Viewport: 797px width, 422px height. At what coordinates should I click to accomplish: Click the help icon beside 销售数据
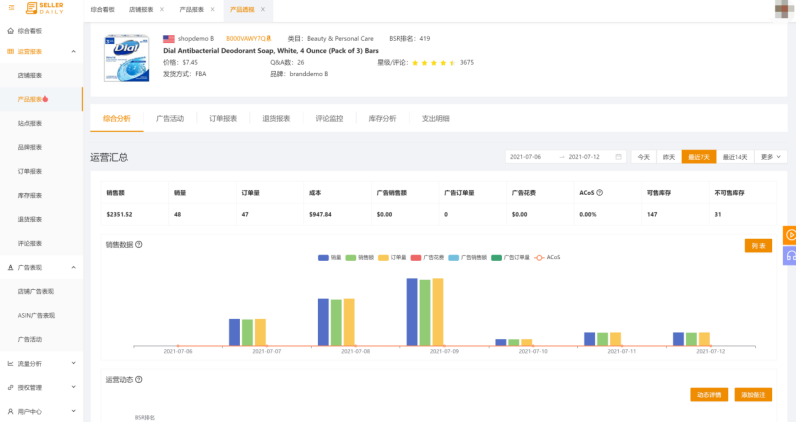pyautogui.click(x=138, y=244)
